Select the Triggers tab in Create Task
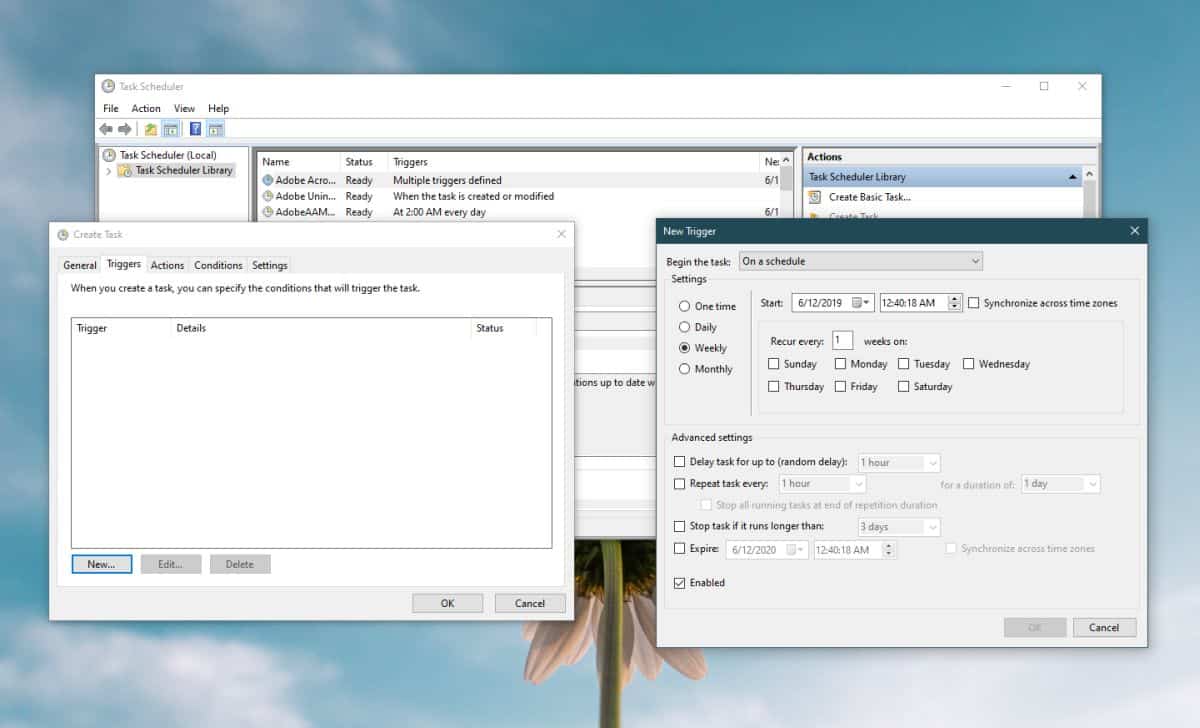Viewport: 1200px width, 728px height. [124, 264]
